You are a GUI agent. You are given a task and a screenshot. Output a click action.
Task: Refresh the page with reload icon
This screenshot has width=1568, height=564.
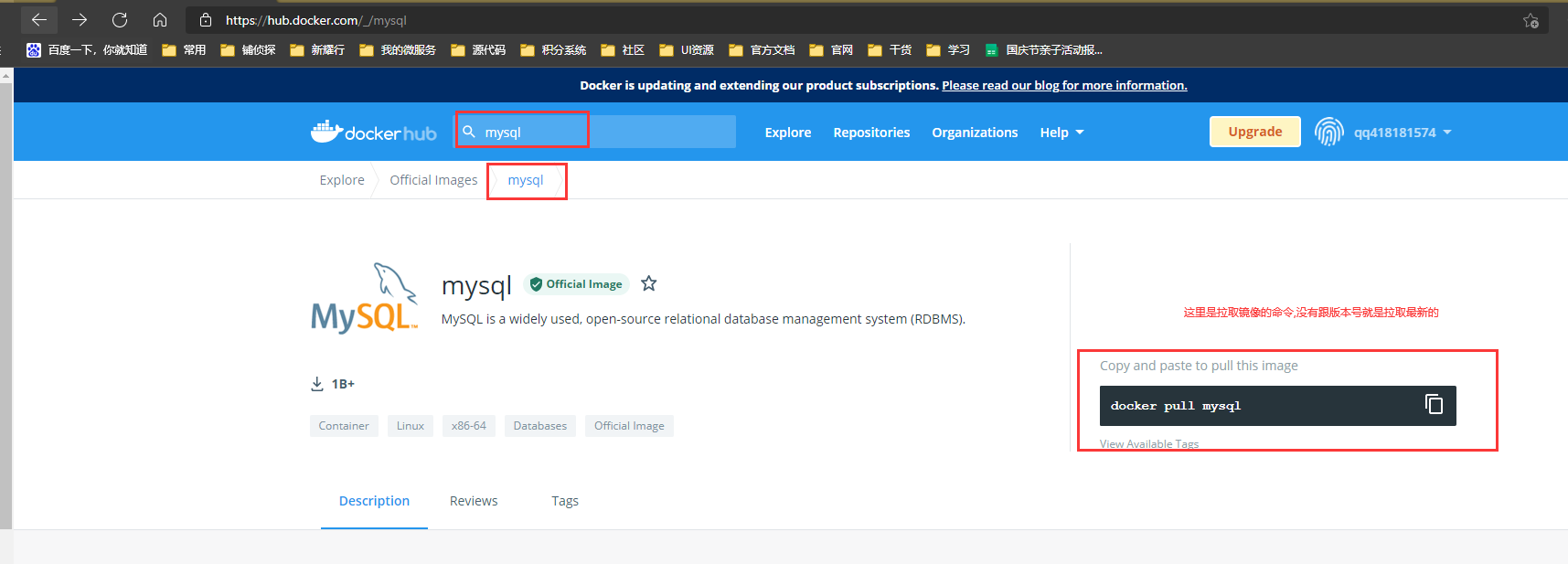click(x=120, y=19)
